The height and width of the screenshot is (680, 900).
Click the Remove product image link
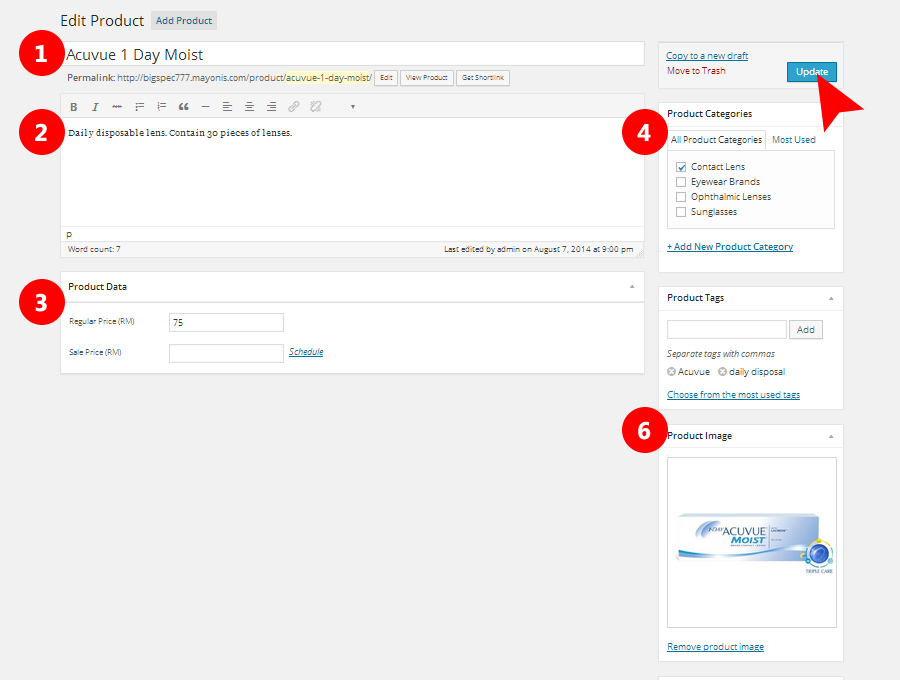[715, 647]
